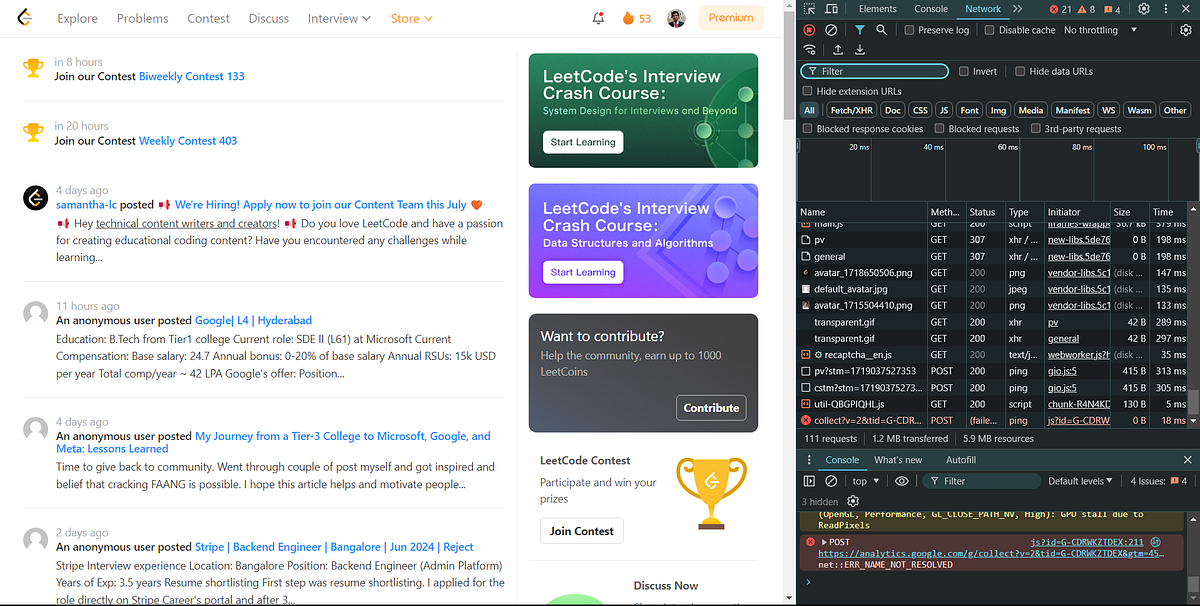The image size is (1200, 606).
Task: Stop network recording with the red record icon
Action: pyautogui.click(x=808, y=30)
